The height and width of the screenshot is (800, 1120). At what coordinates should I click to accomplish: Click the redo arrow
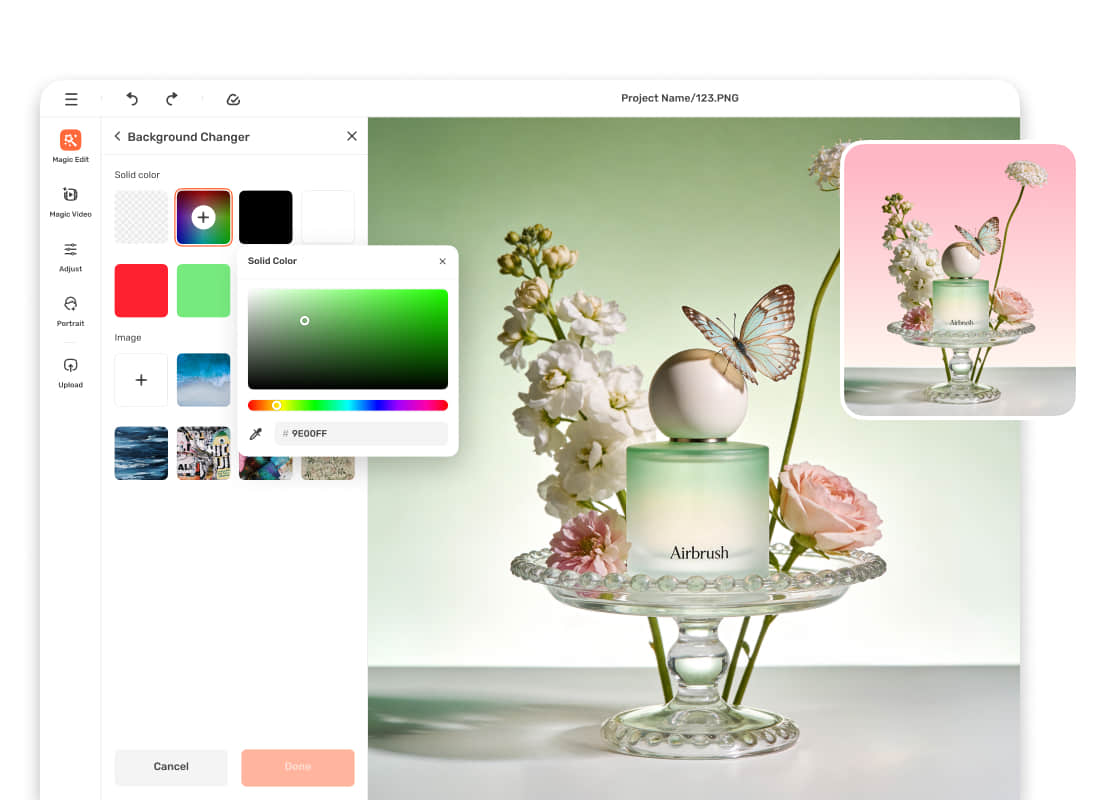point(172,99)
